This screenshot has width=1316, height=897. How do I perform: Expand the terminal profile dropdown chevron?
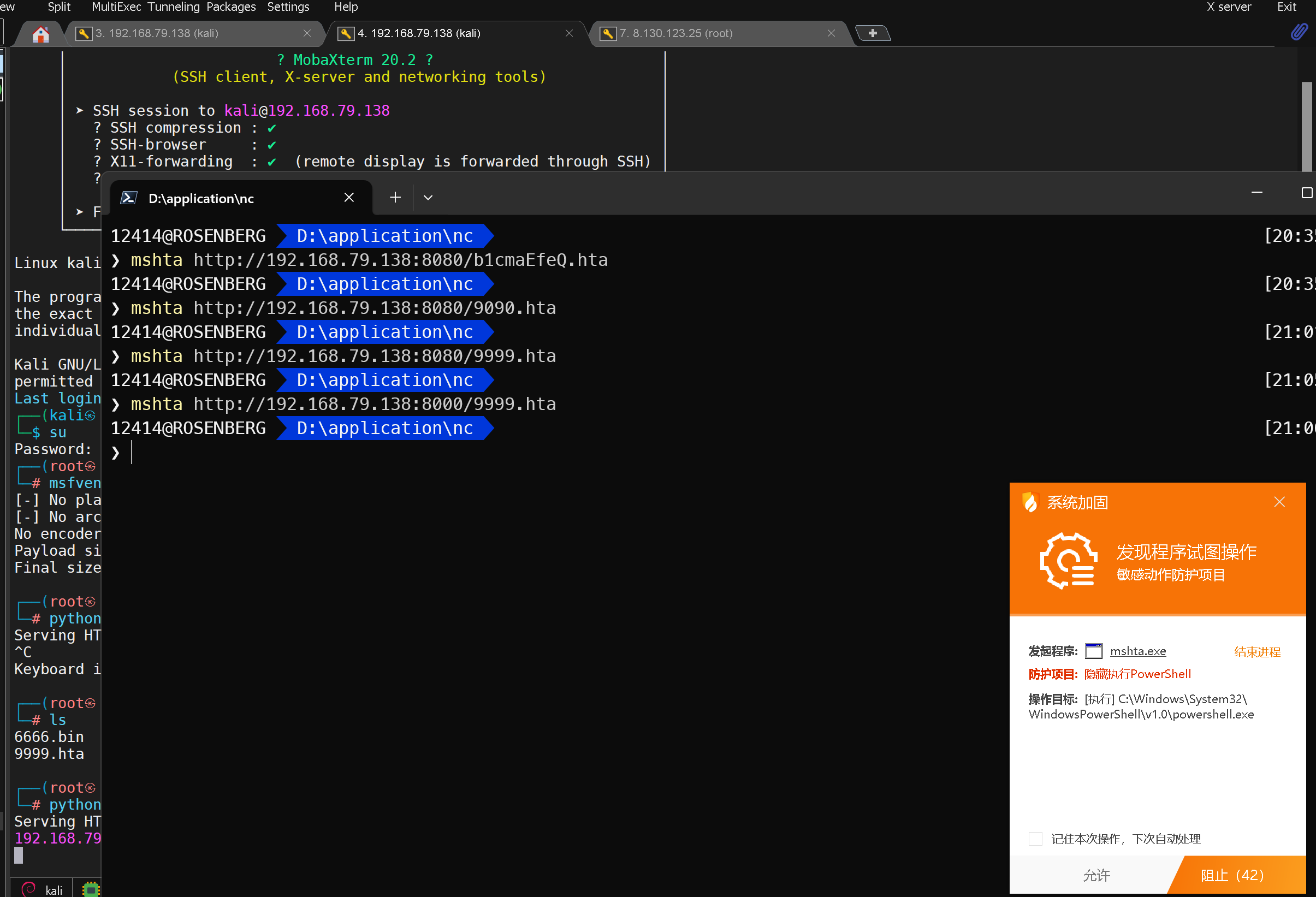pos(428,198)
